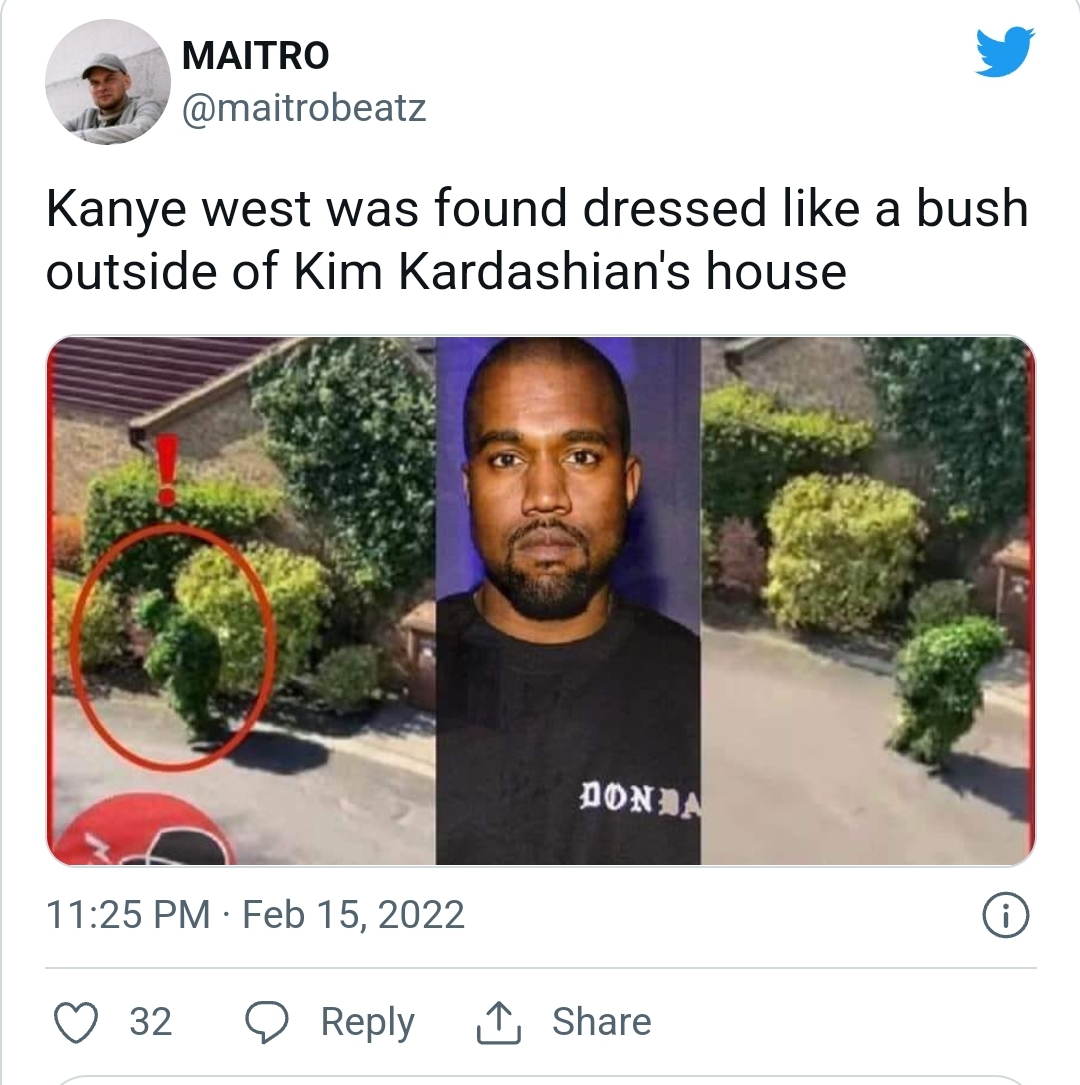Open the tweet info circle icon
This screenshot has width=1080, height=1085.
pos(1006,915)
